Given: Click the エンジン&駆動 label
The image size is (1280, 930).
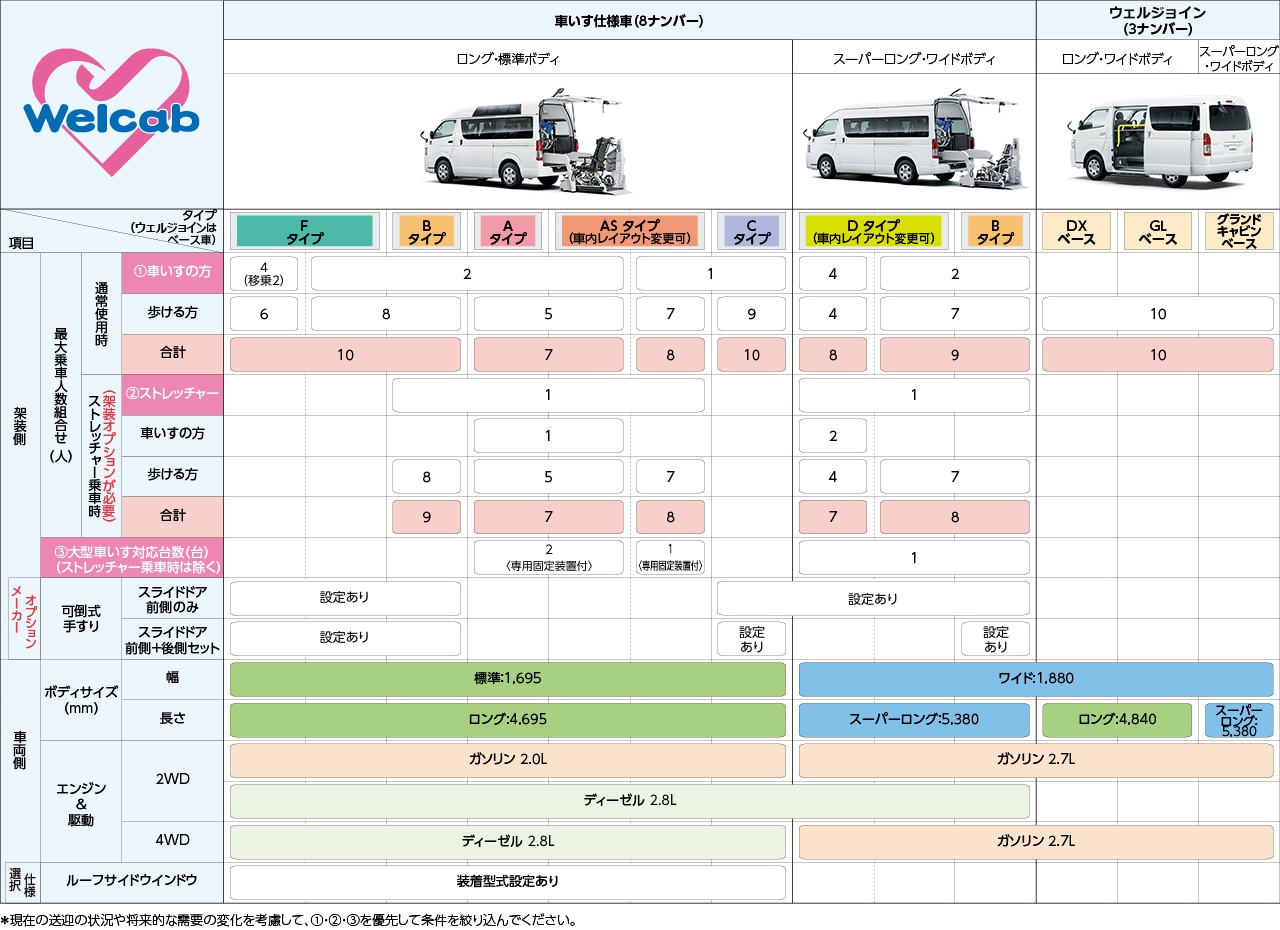Looking at the screenshot, I should (81, 802).
